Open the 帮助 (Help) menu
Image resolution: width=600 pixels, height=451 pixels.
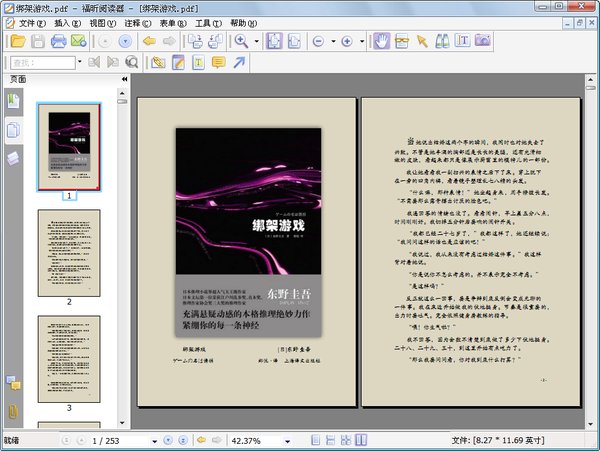[x=241, y=22]
